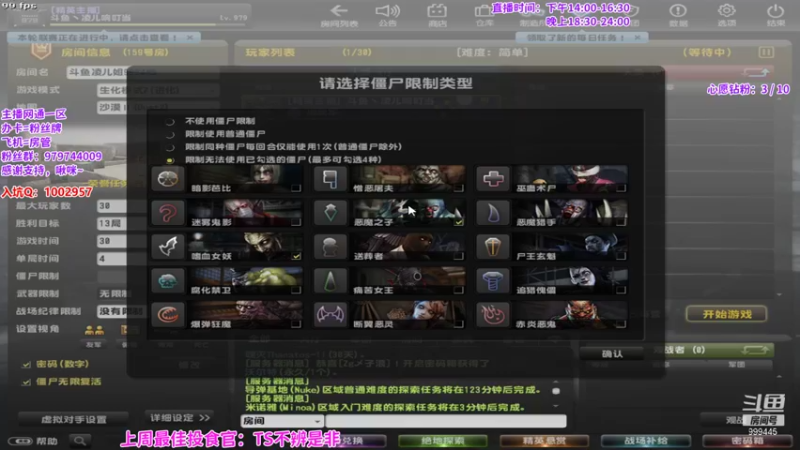
Task: Click the 追猎傀儡 screw icon
Action: pos(492,281)
